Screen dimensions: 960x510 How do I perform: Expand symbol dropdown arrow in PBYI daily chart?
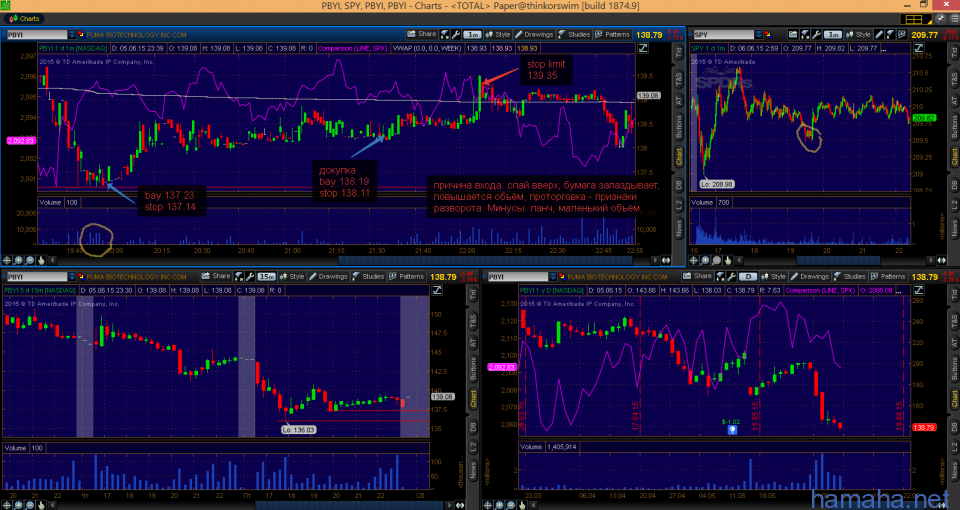[553, 277]
